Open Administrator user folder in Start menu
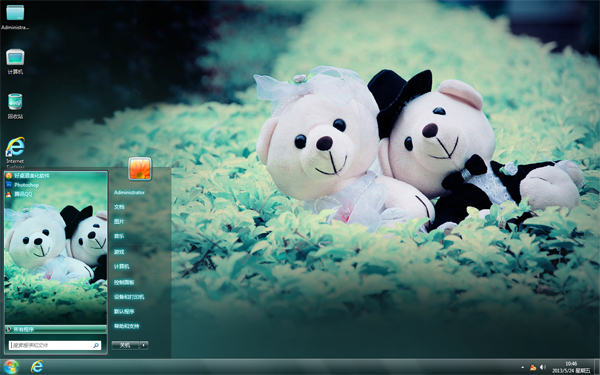 (x=129, y=192)
